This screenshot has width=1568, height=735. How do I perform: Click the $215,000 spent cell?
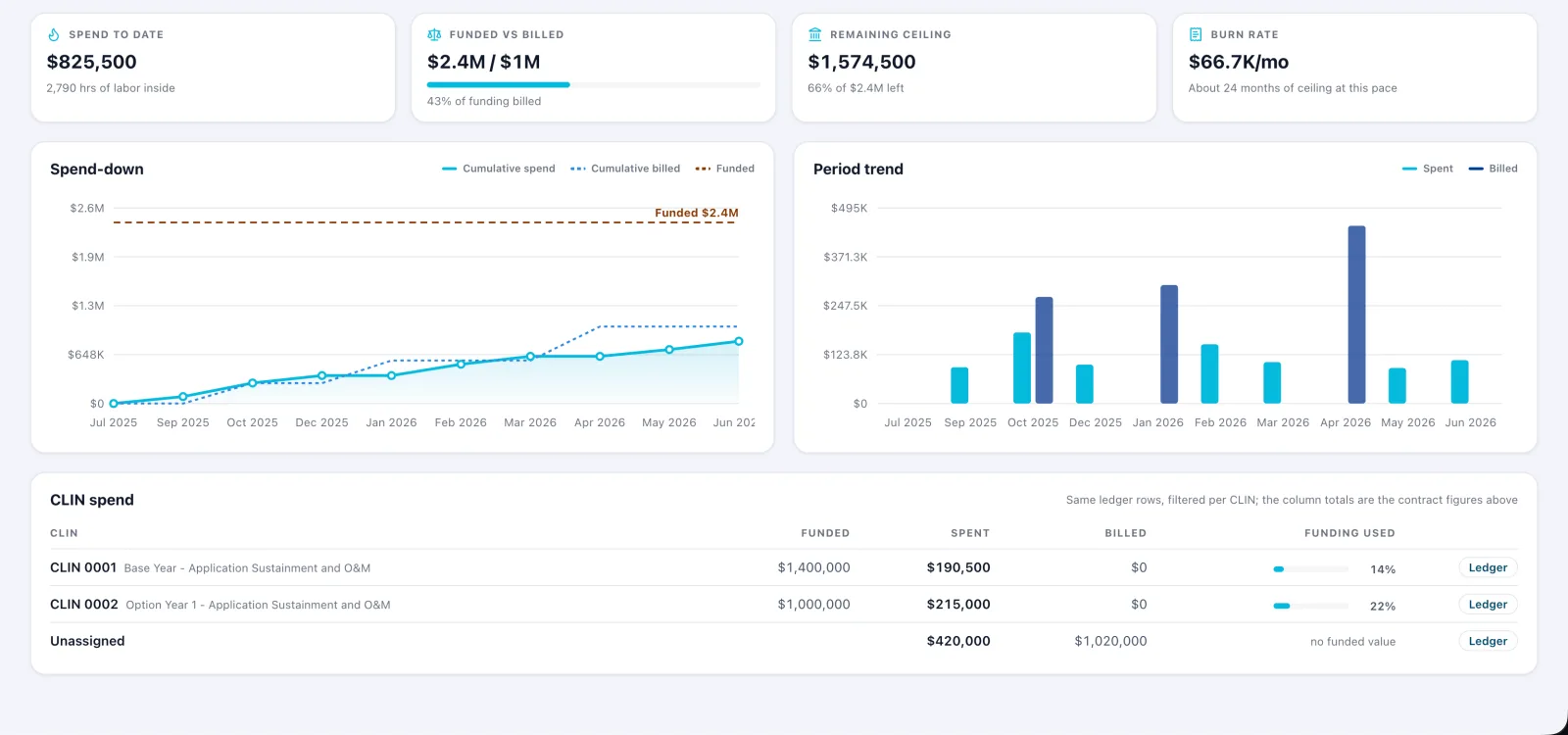[958, 605]
